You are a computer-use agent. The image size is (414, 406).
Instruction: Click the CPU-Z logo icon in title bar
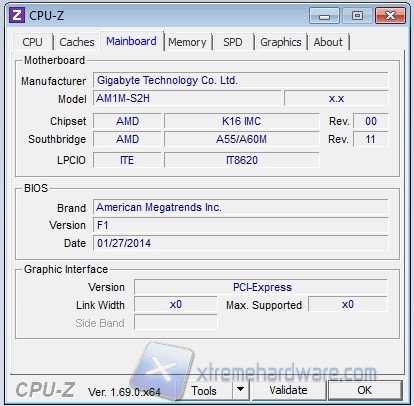click(x=17, y=15)
